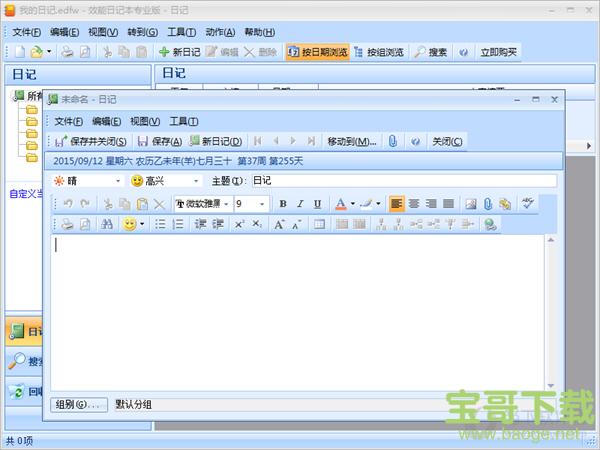
Task: Set justified paragraph alignment
Action: [448, 204]
